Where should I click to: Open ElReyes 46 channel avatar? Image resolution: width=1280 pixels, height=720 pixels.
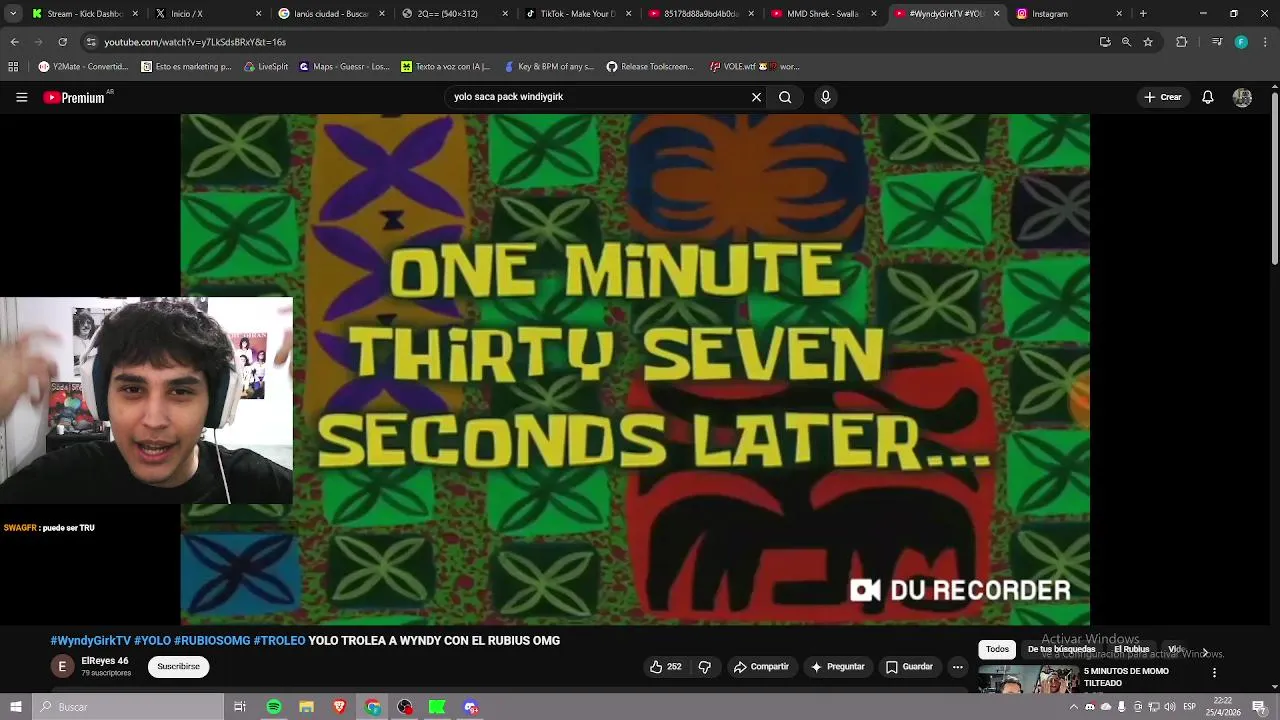point(62,667)
